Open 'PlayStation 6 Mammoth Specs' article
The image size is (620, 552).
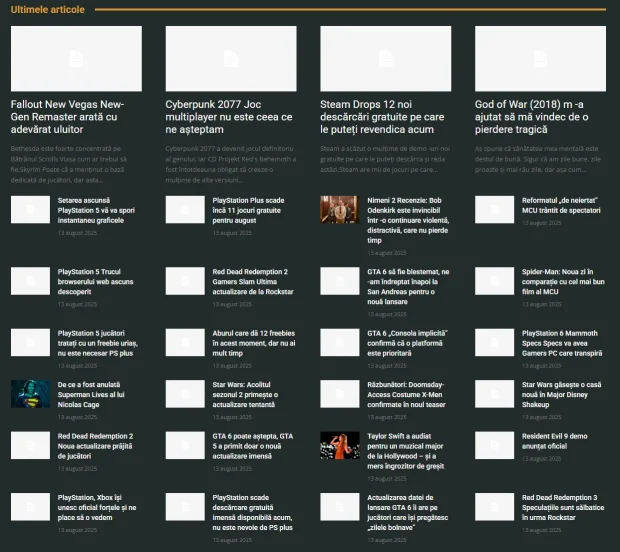coord(562,343)
